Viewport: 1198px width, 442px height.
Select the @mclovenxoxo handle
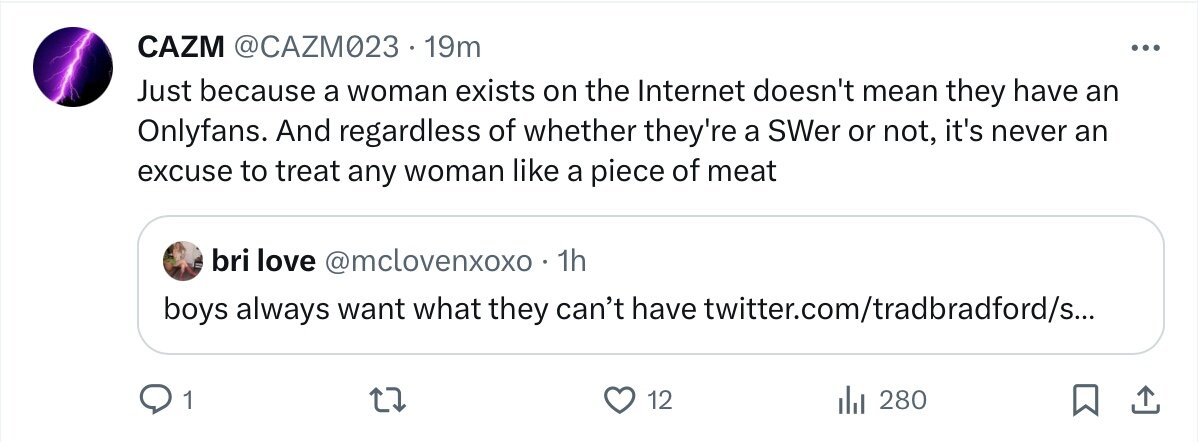pyautogui.click(x=429, y=262)
